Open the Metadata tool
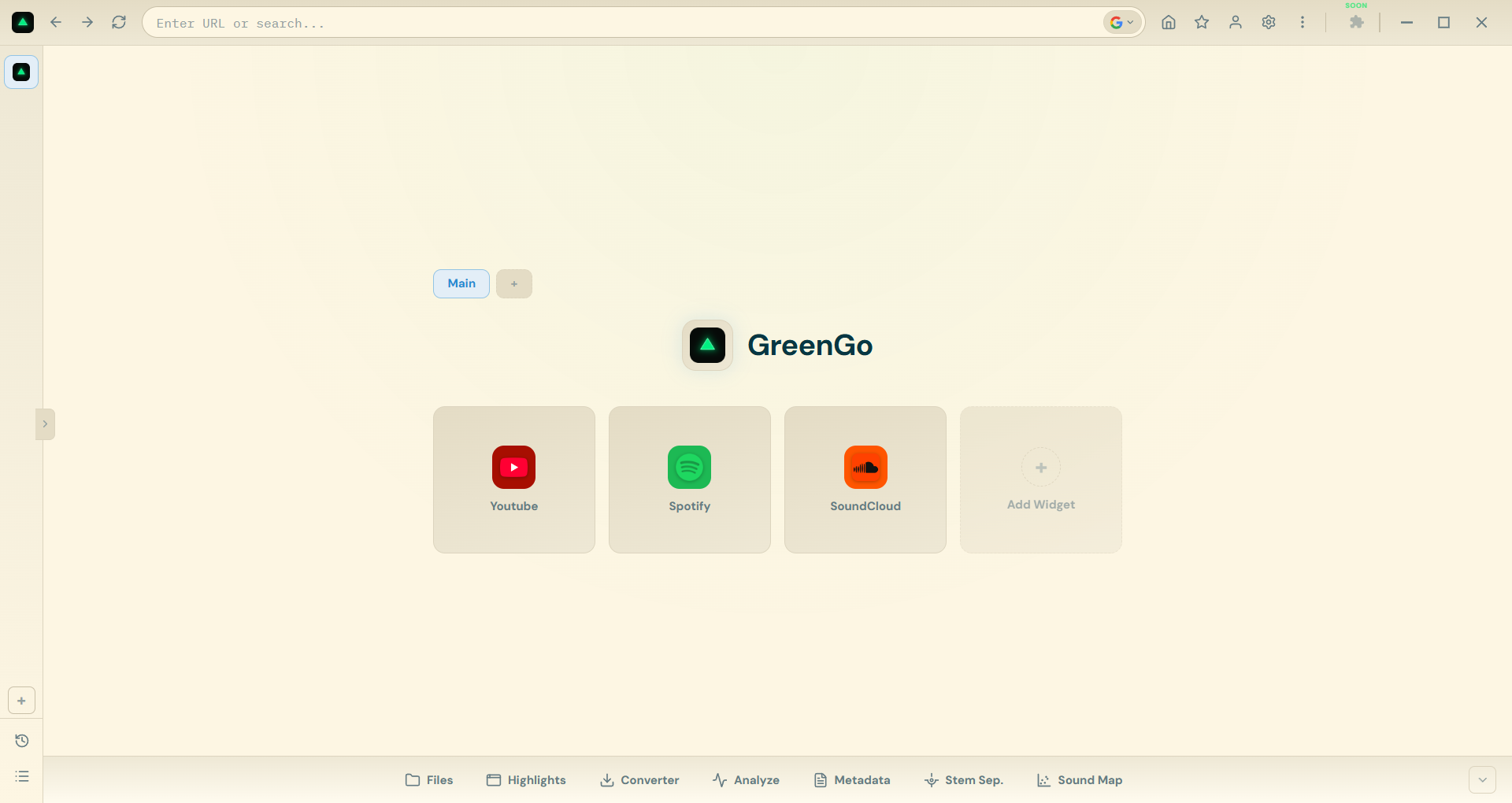 852,780
